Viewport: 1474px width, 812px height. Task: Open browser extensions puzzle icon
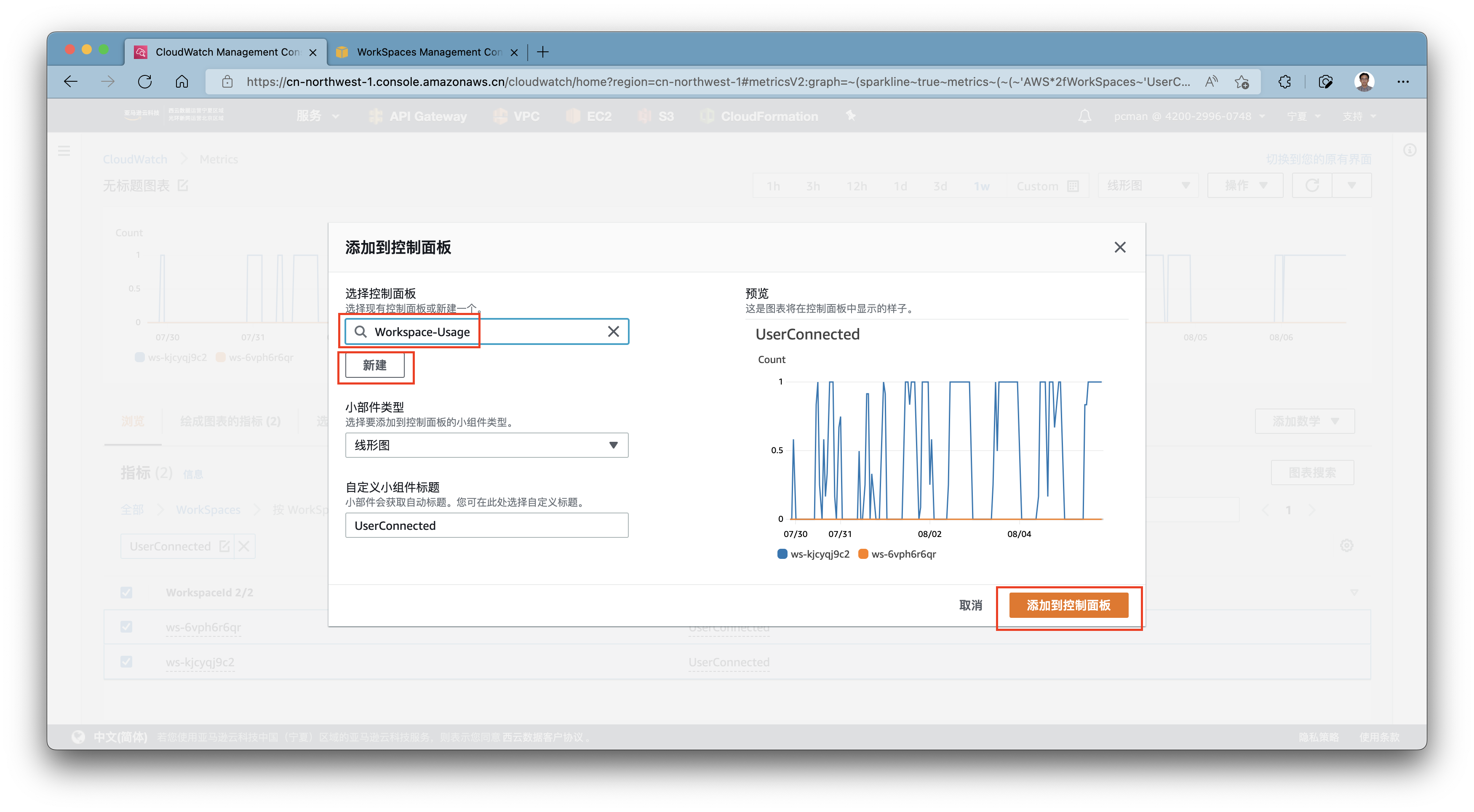(x=1284, y=82)
